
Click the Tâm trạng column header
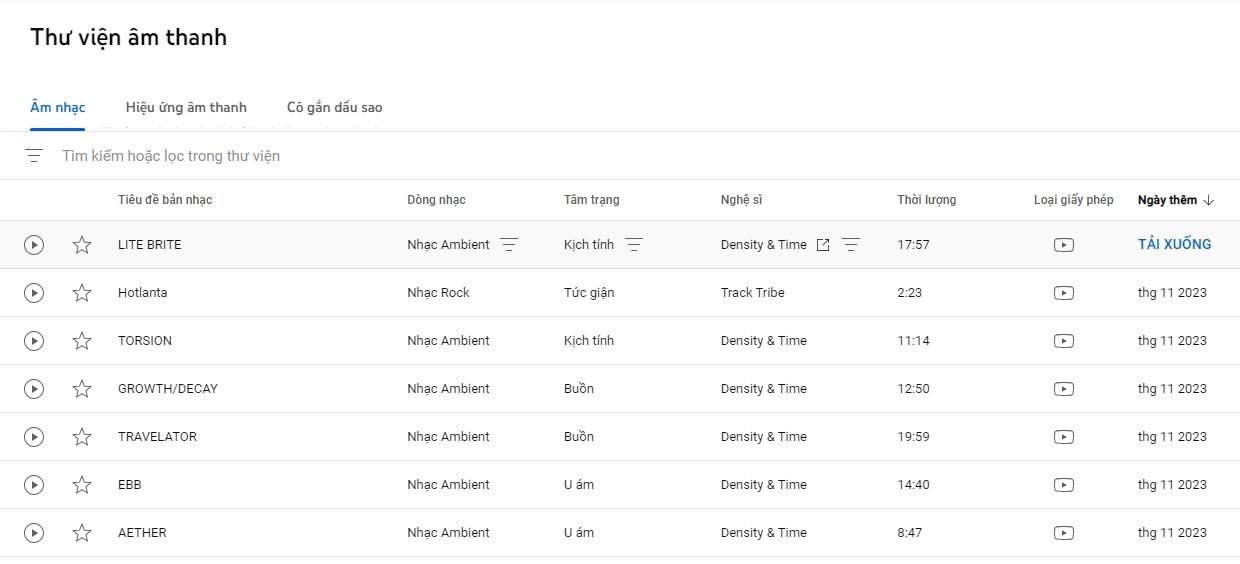pos(591,200)
